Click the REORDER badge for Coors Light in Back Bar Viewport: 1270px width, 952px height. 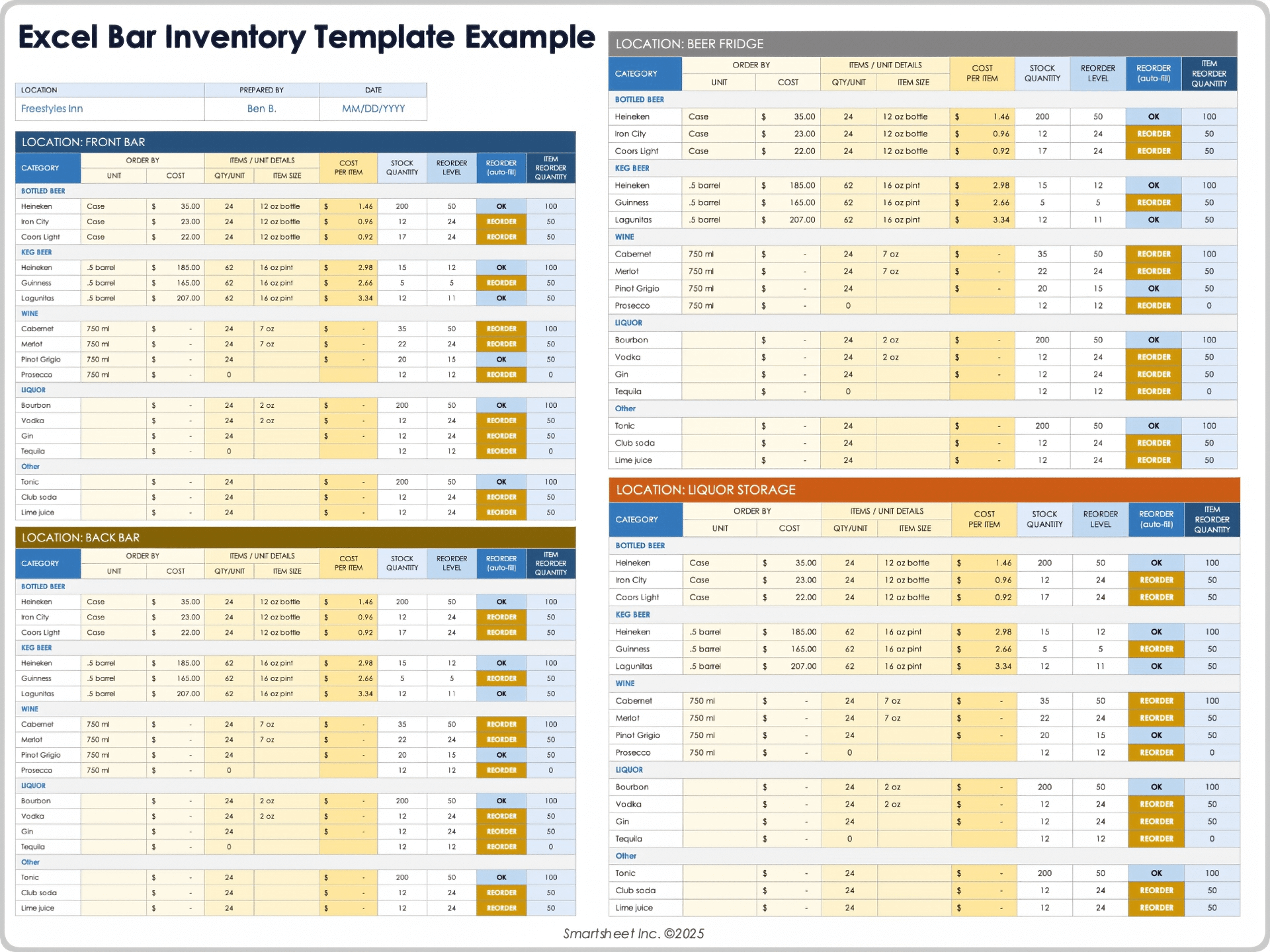tap(501, 632)
